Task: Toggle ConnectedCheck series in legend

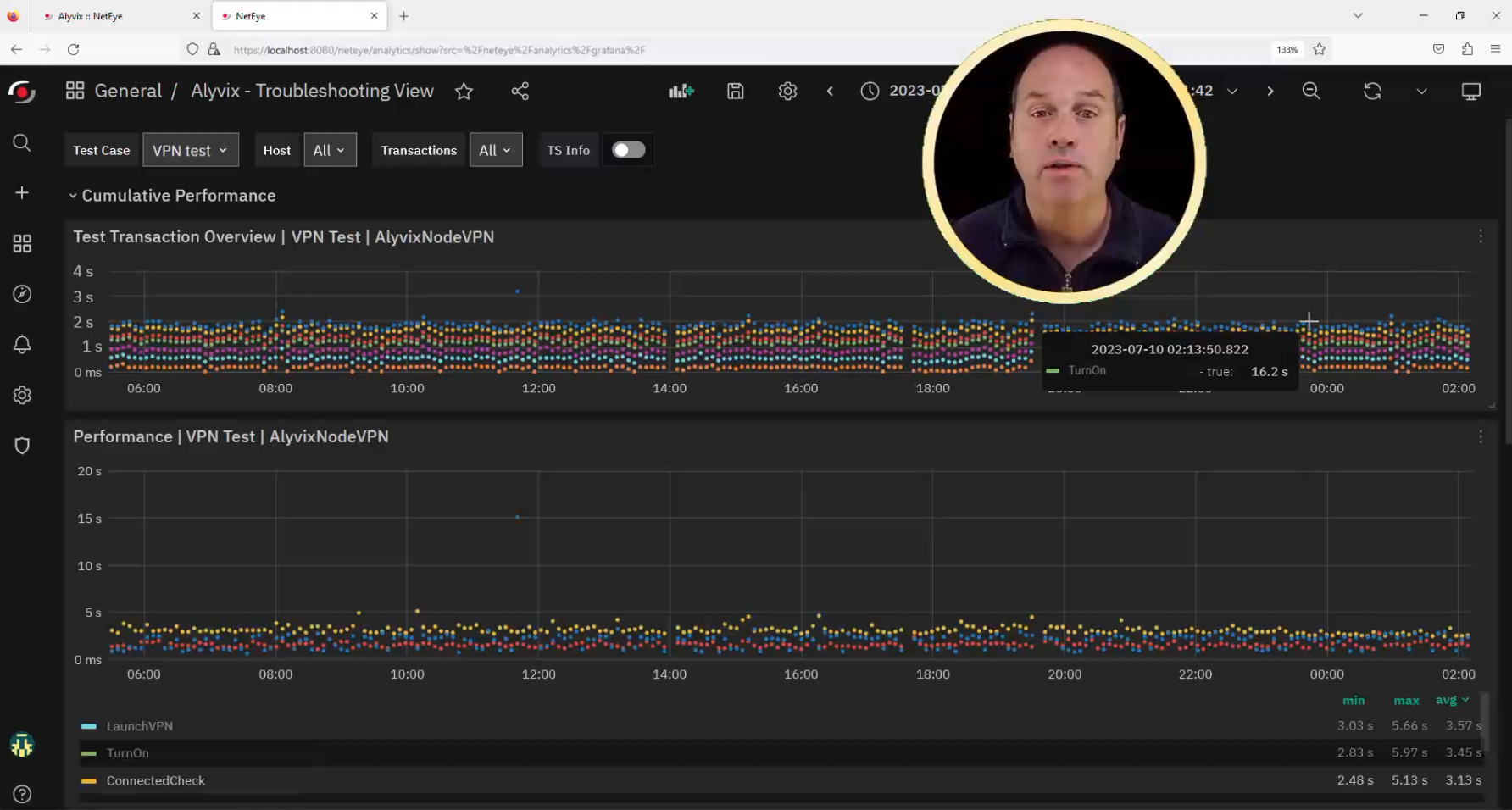Action: pyautogui.click(x=156, y=780)
